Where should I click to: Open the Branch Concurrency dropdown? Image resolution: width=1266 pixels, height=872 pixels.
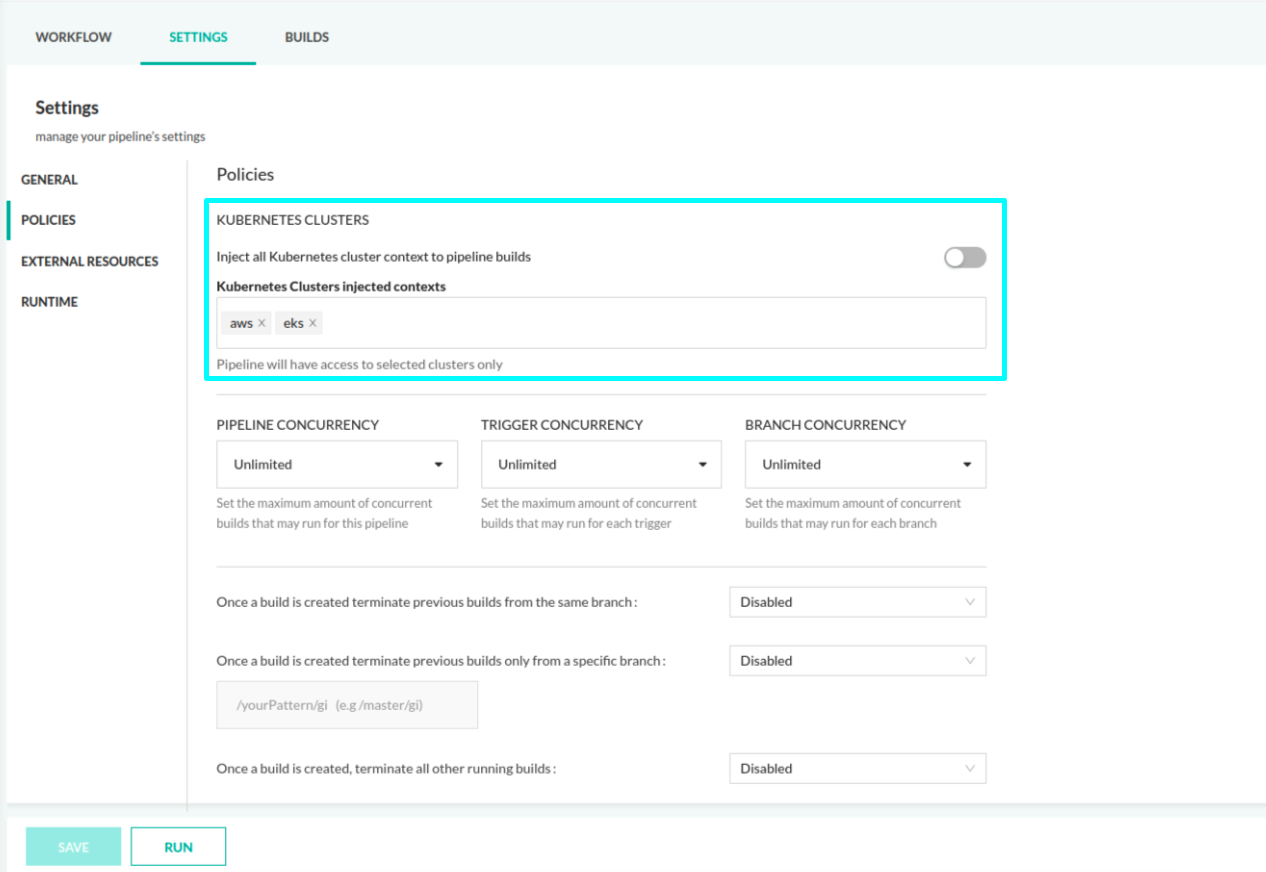865,465
